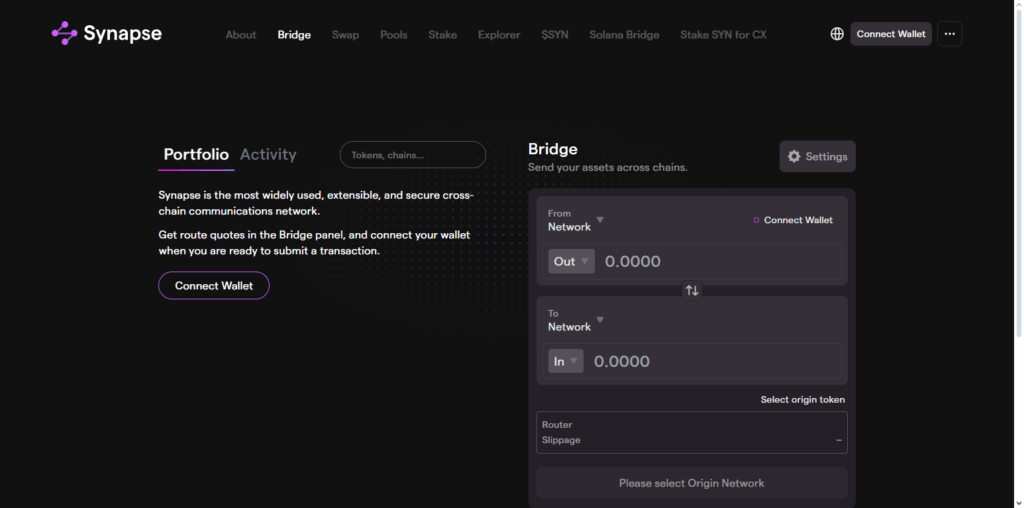This screenshot has height=508, width=1024.
Task: Switch to the Portfolio tab
Action: coord(196,155)
